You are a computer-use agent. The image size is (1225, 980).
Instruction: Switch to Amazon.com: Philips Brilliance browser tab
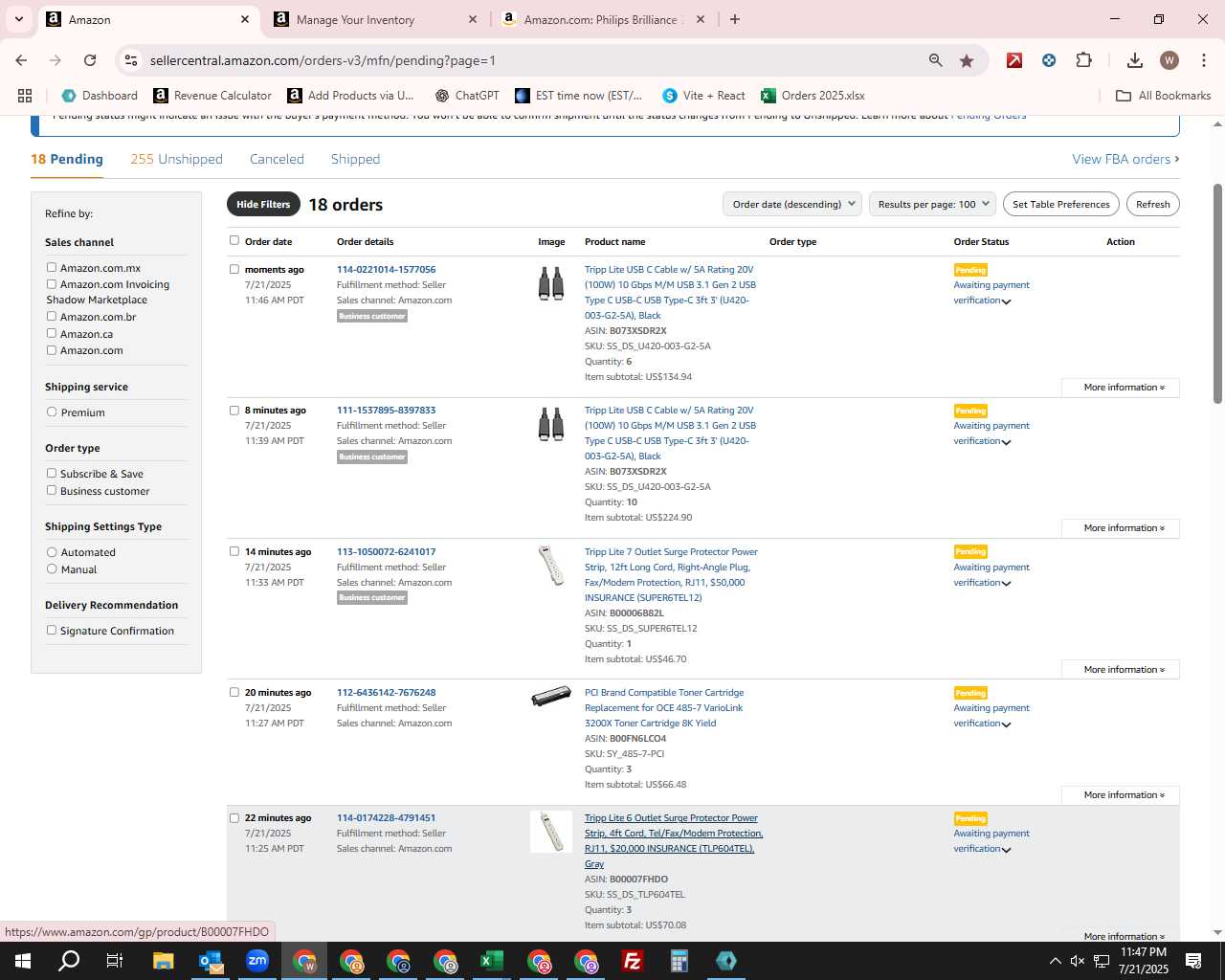(604, 19)
